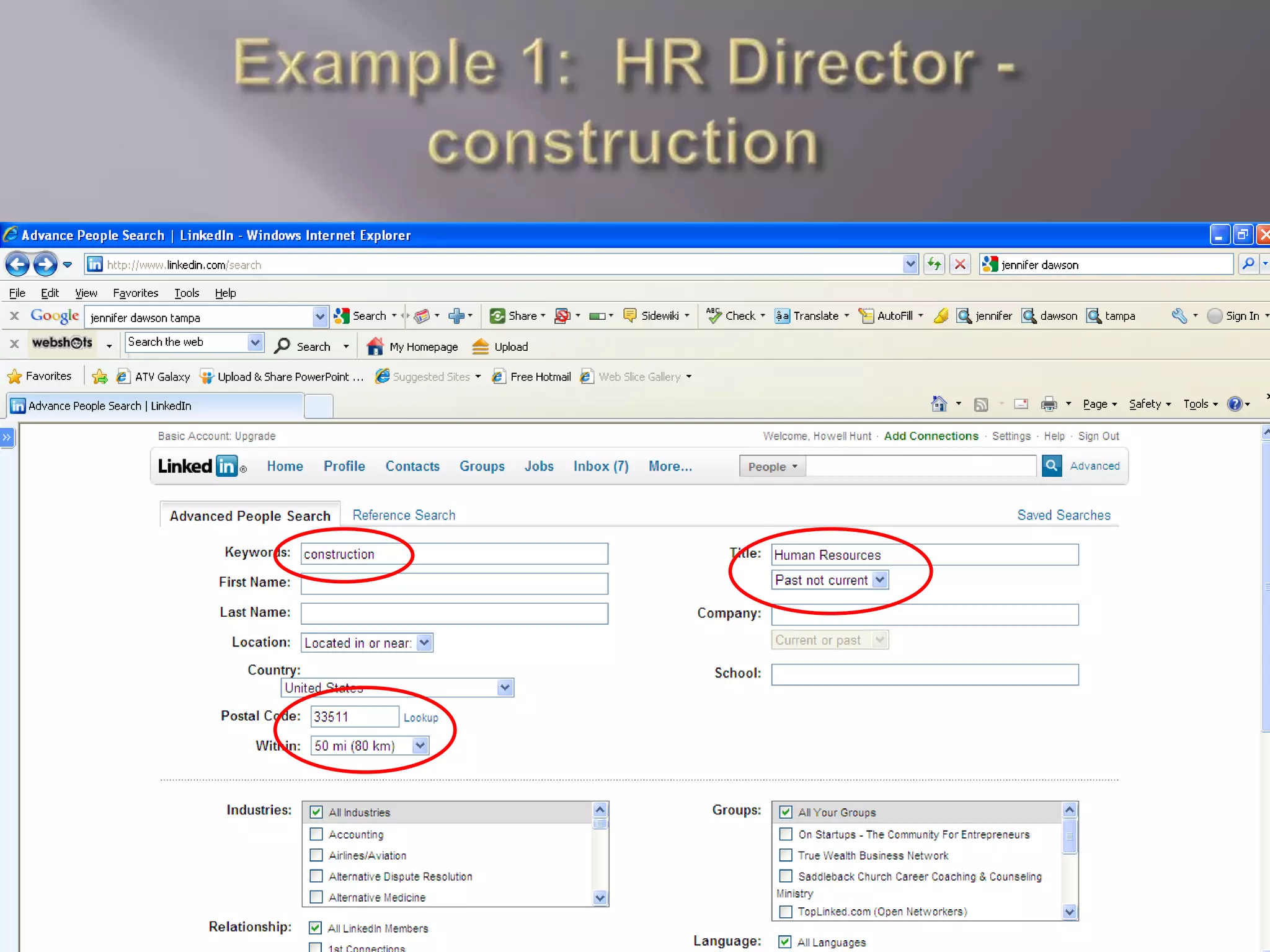Click the Favorites star icon

click(14, 376)
